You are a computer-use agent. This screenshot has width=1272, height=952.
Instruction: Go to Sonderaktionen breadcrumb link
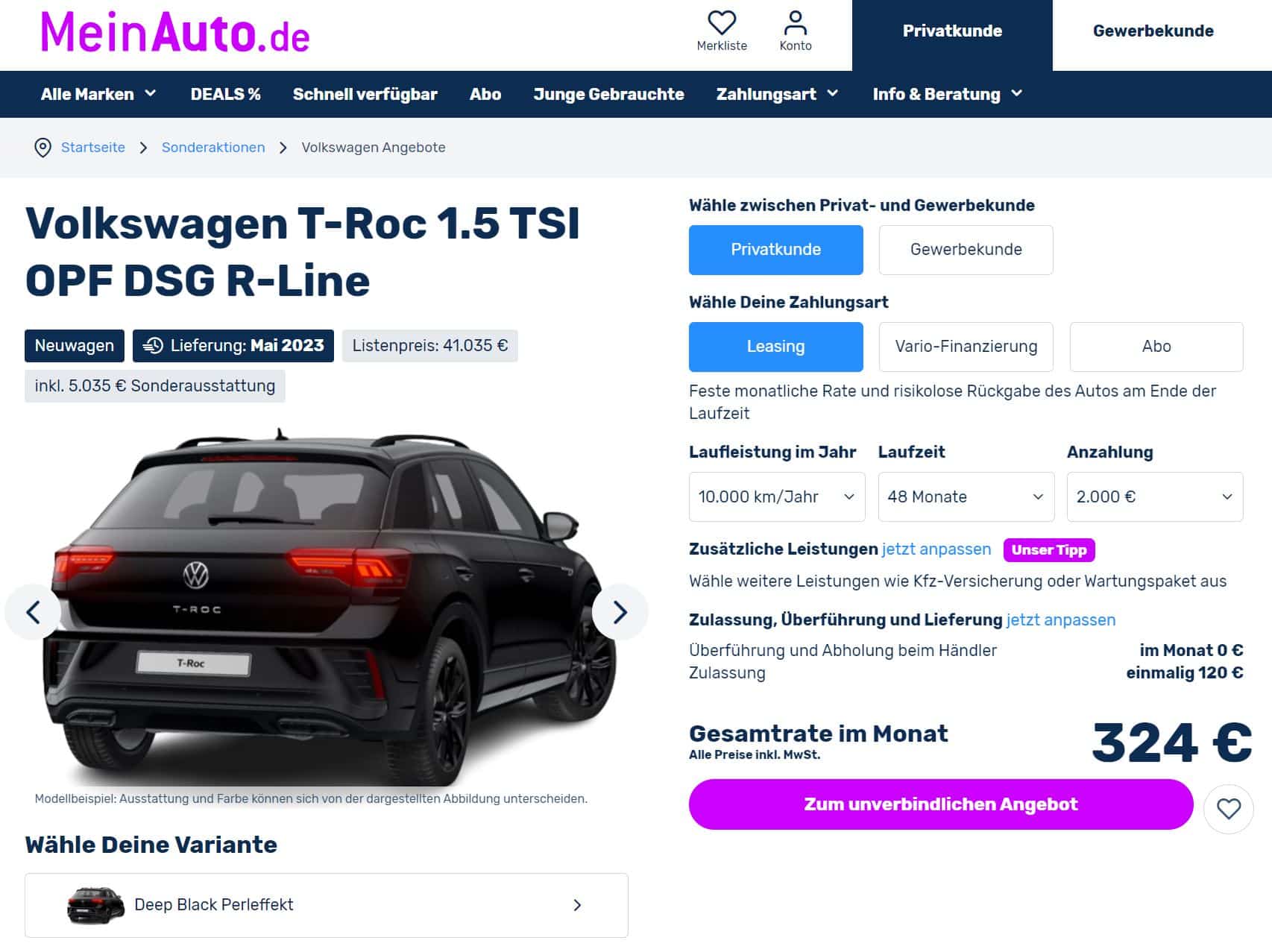(213, 148)
